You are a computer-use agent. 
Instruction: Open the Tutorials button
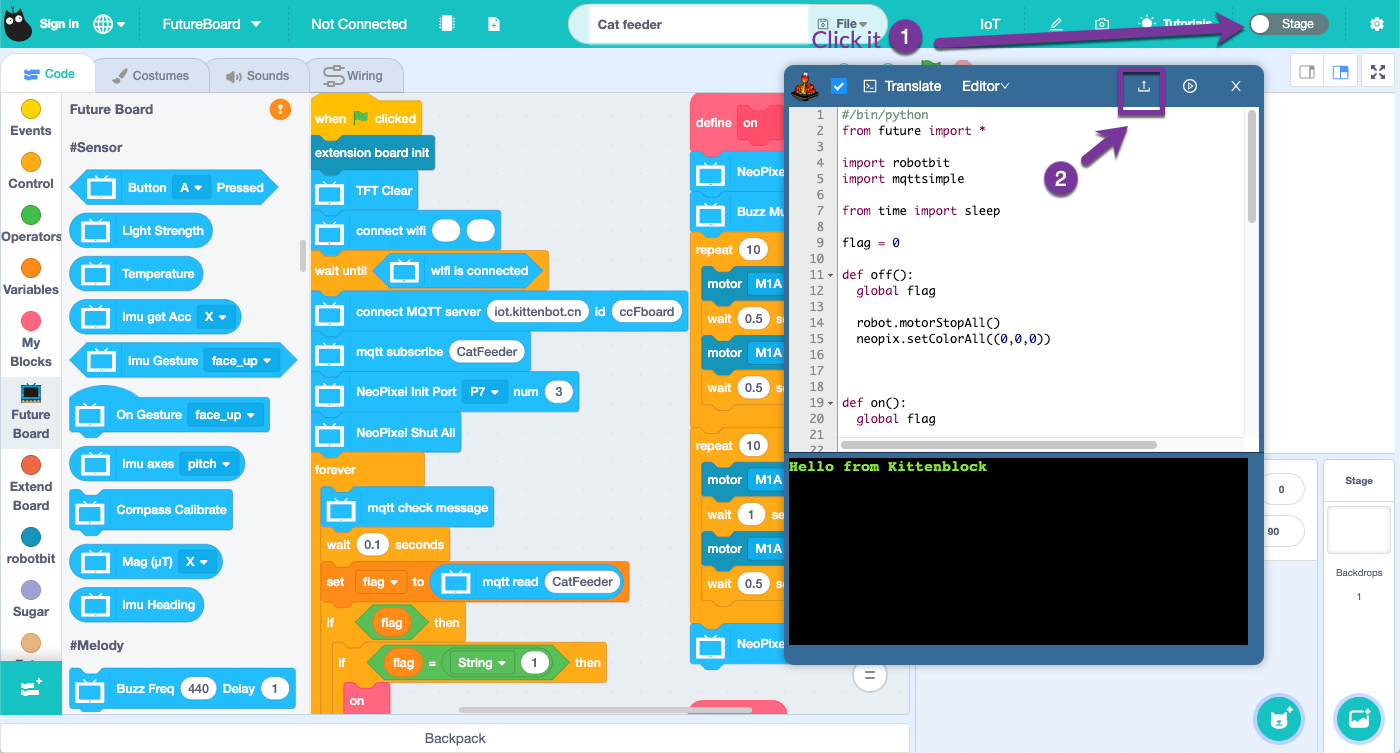1175,23
